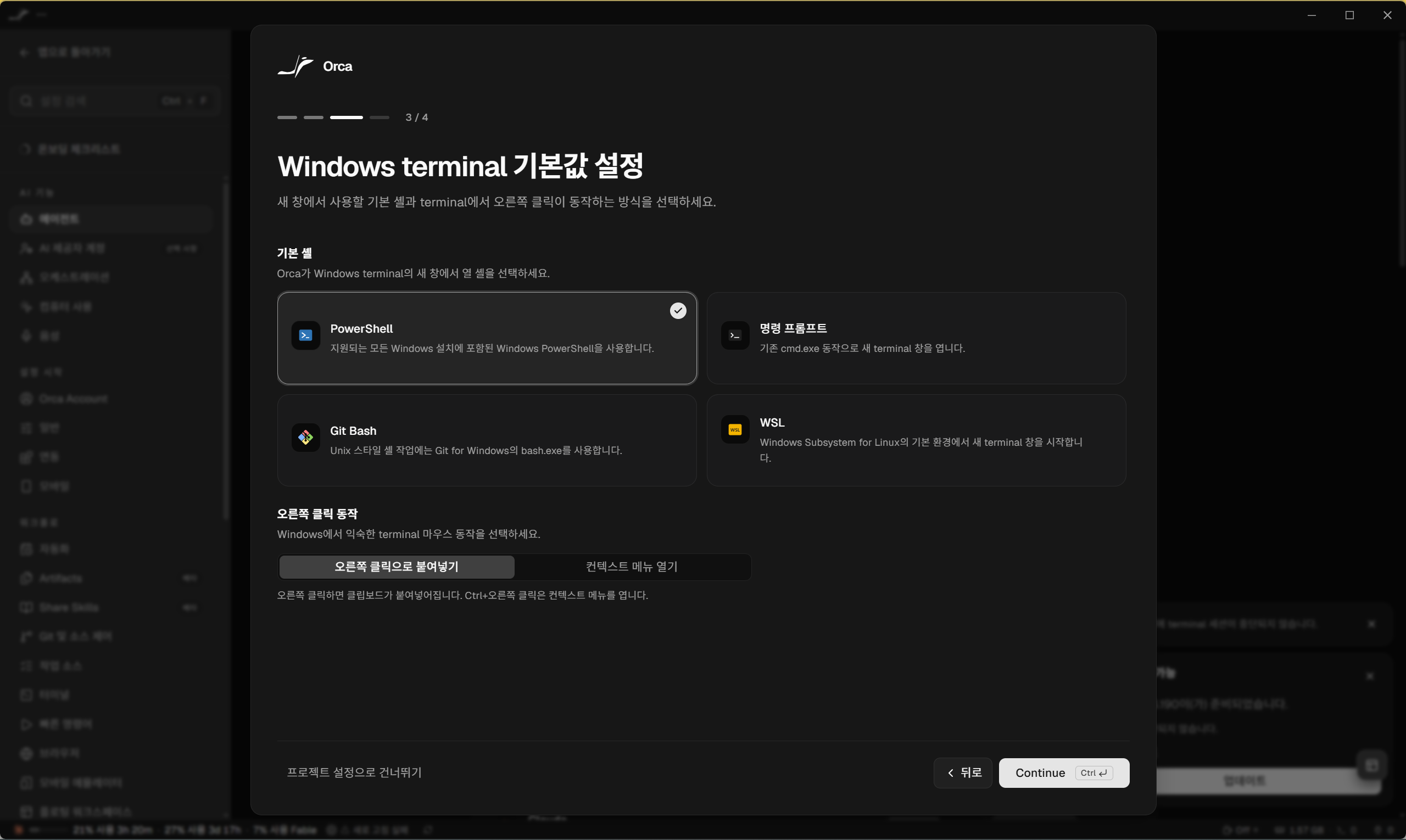The height and width of the screenshot is (840, 1406).
Task: Click 프로젝트 설정으로 건너뛰기 link
Action: coord(354,772)
